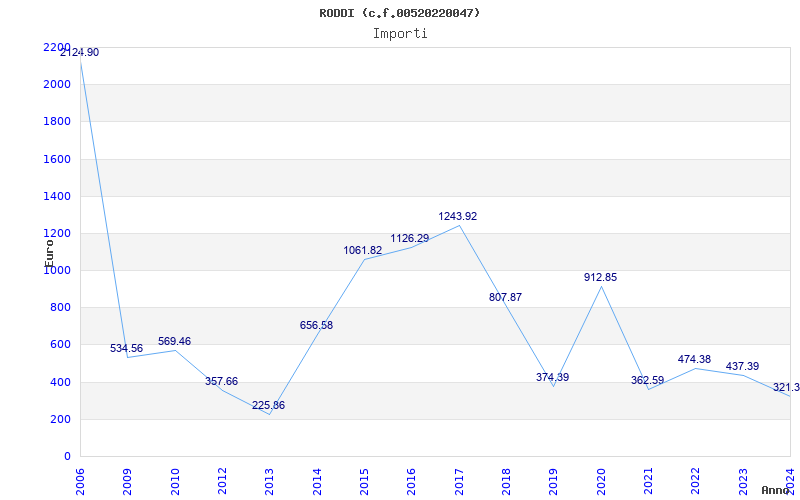Click the year 2010 axis label
Image resolution: width=800 pixels, height=500 pixels.
click(x=175, y=482)
